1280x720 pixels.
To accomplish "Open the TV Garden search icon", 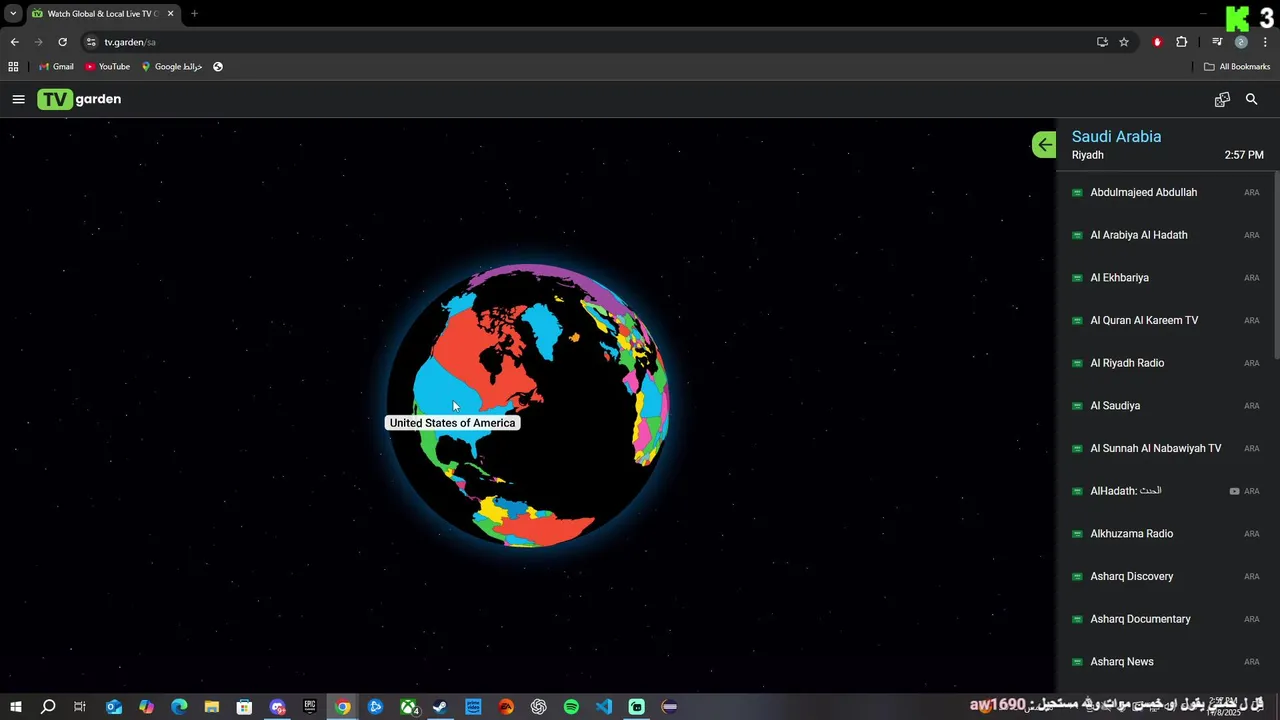I will pyautogui.click(x=1251, y=99).
